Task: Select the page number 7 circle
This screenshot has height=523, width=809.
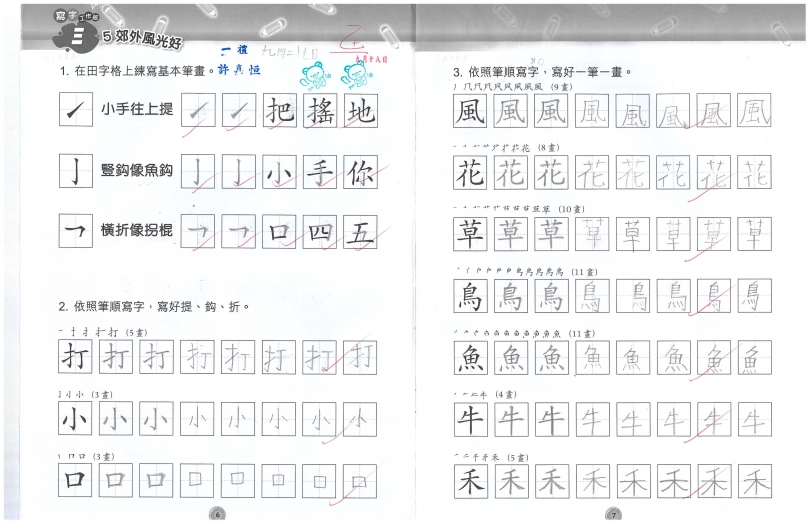Action: point(614,514)
